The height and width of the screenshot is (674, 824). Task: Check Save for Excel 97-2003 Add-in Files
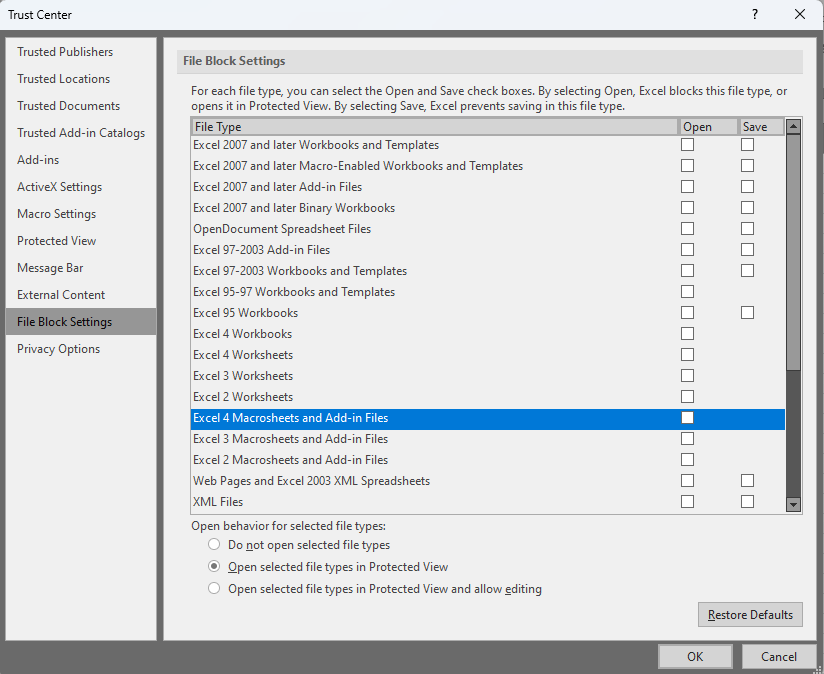[x=747, y=250]
